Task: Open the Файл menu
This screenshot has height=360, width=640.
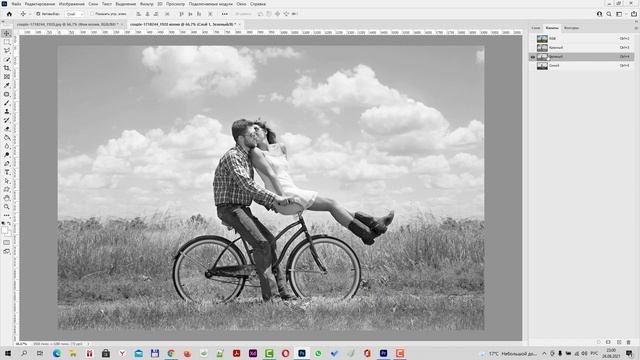Action: click(x=16, y=4)
